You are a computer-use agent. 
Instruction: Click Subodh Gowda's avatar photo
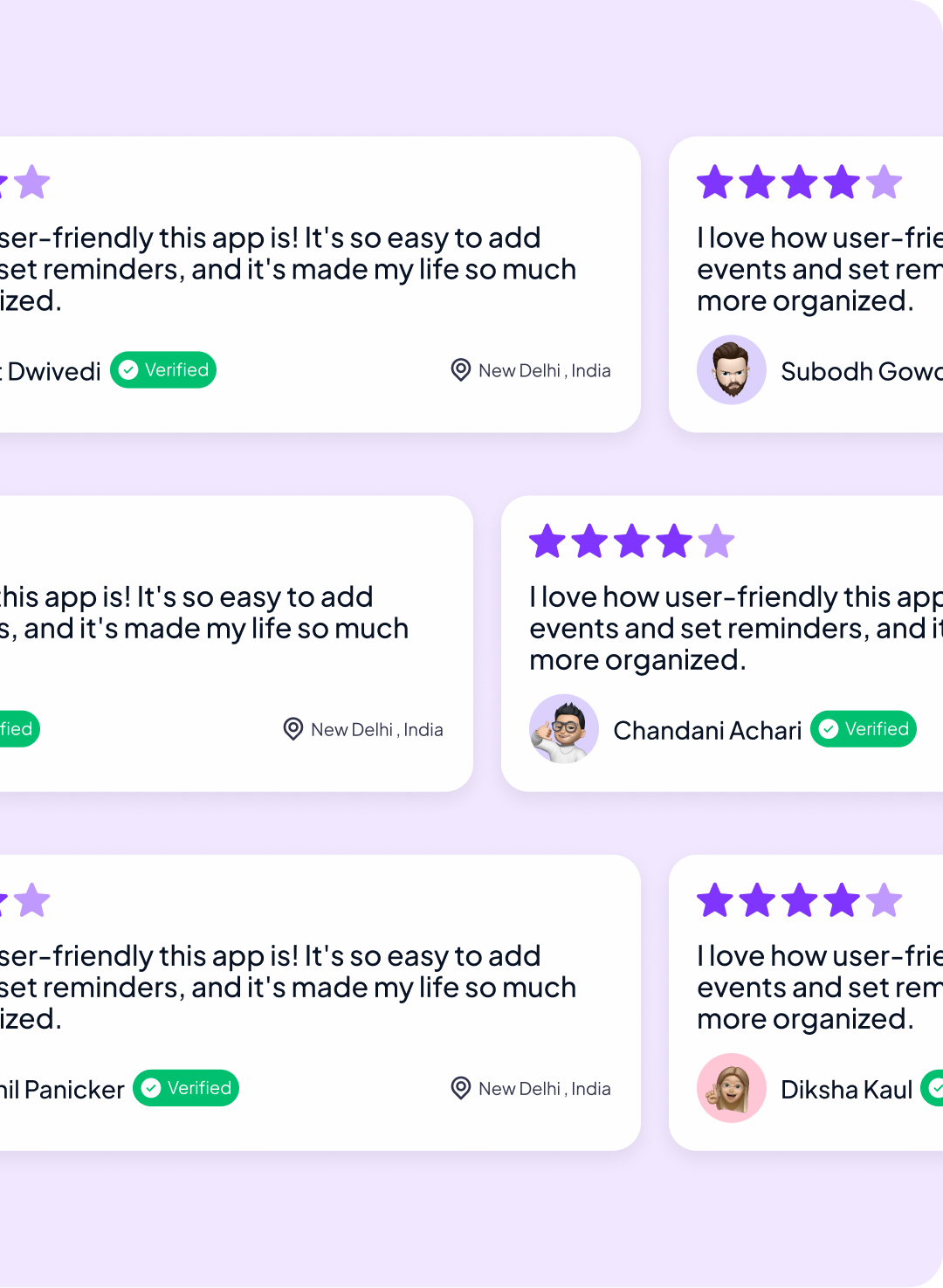tap(732, 370)
